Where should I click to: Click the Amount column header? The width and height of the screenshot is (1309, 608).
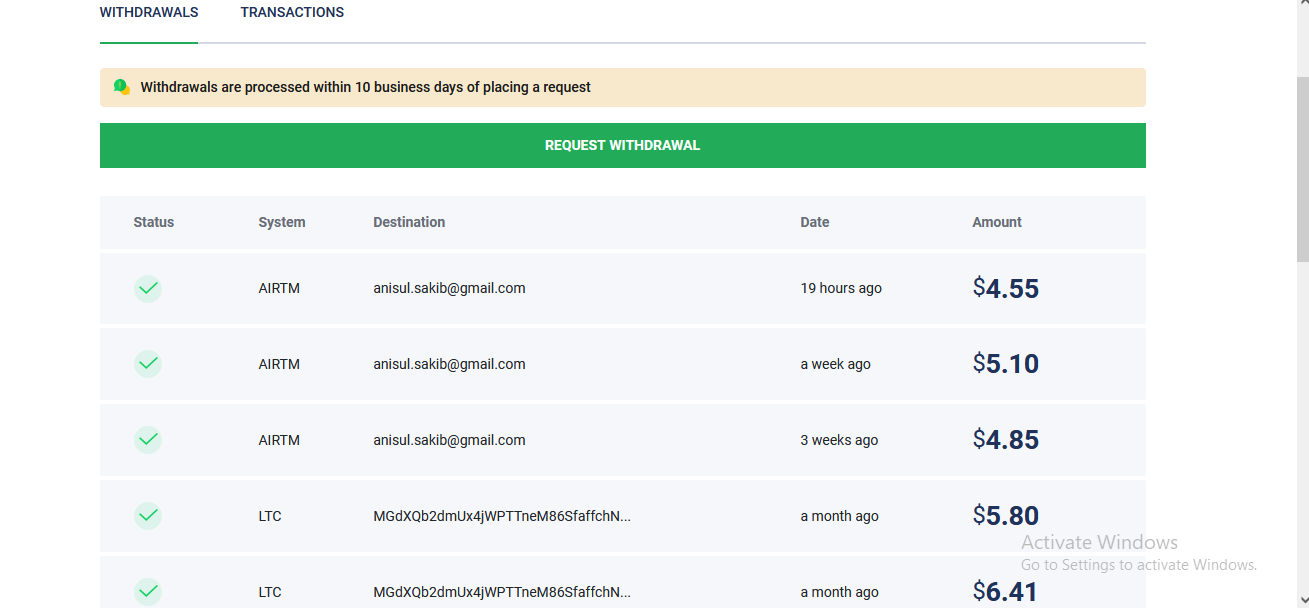tap(996, 222)
